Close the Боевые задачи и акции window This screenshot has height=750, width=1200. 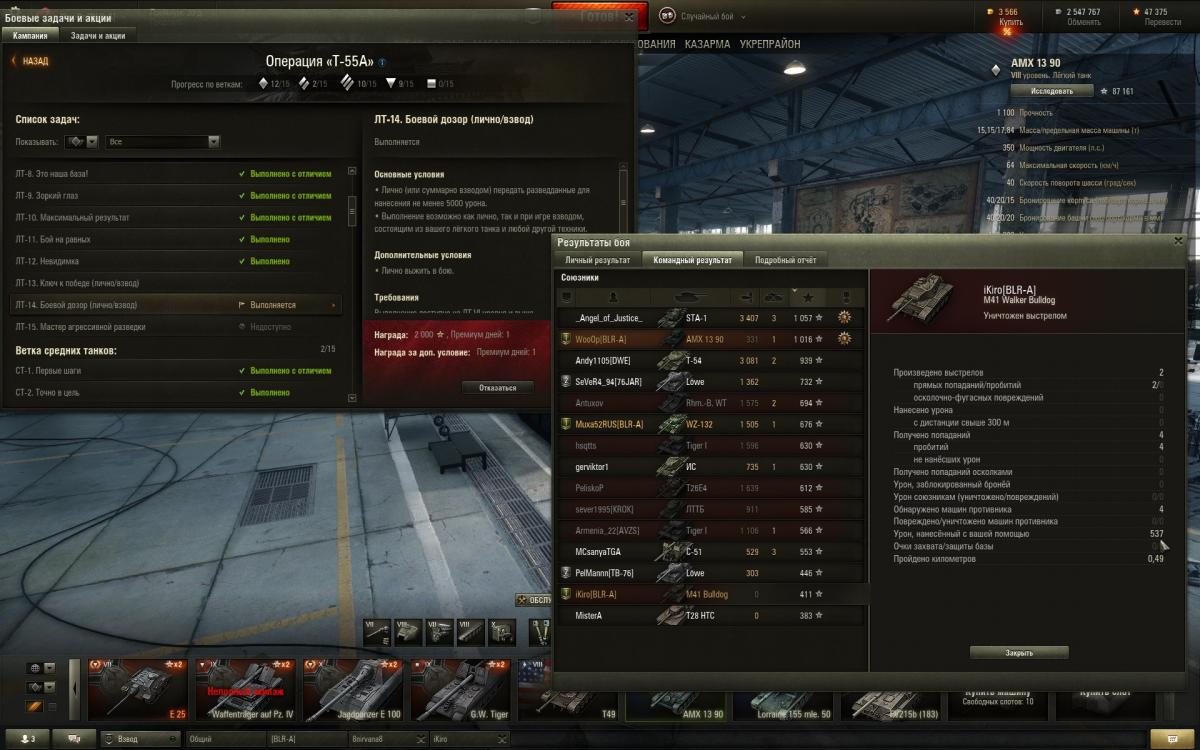click(628, 17)
